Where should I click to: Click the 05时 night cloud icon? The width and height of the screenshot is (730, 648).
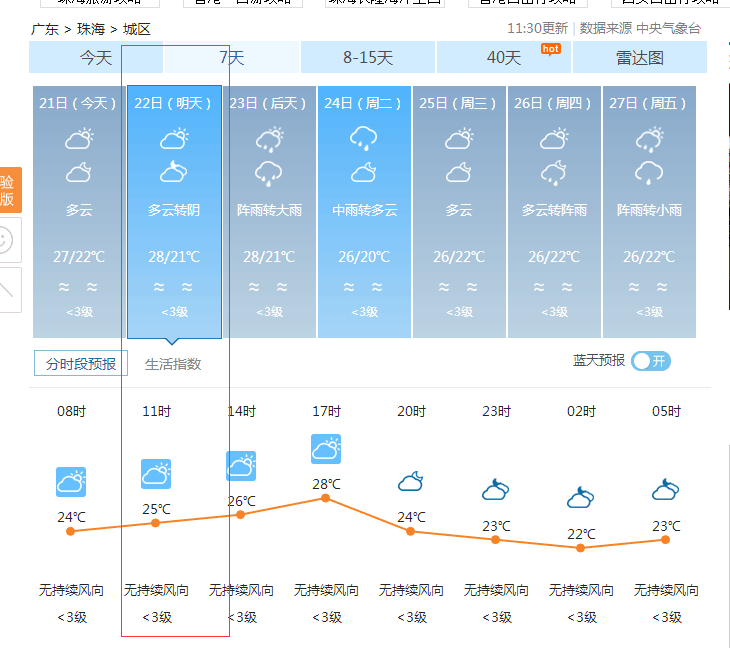pyautogui.click(x=666, y=490)
